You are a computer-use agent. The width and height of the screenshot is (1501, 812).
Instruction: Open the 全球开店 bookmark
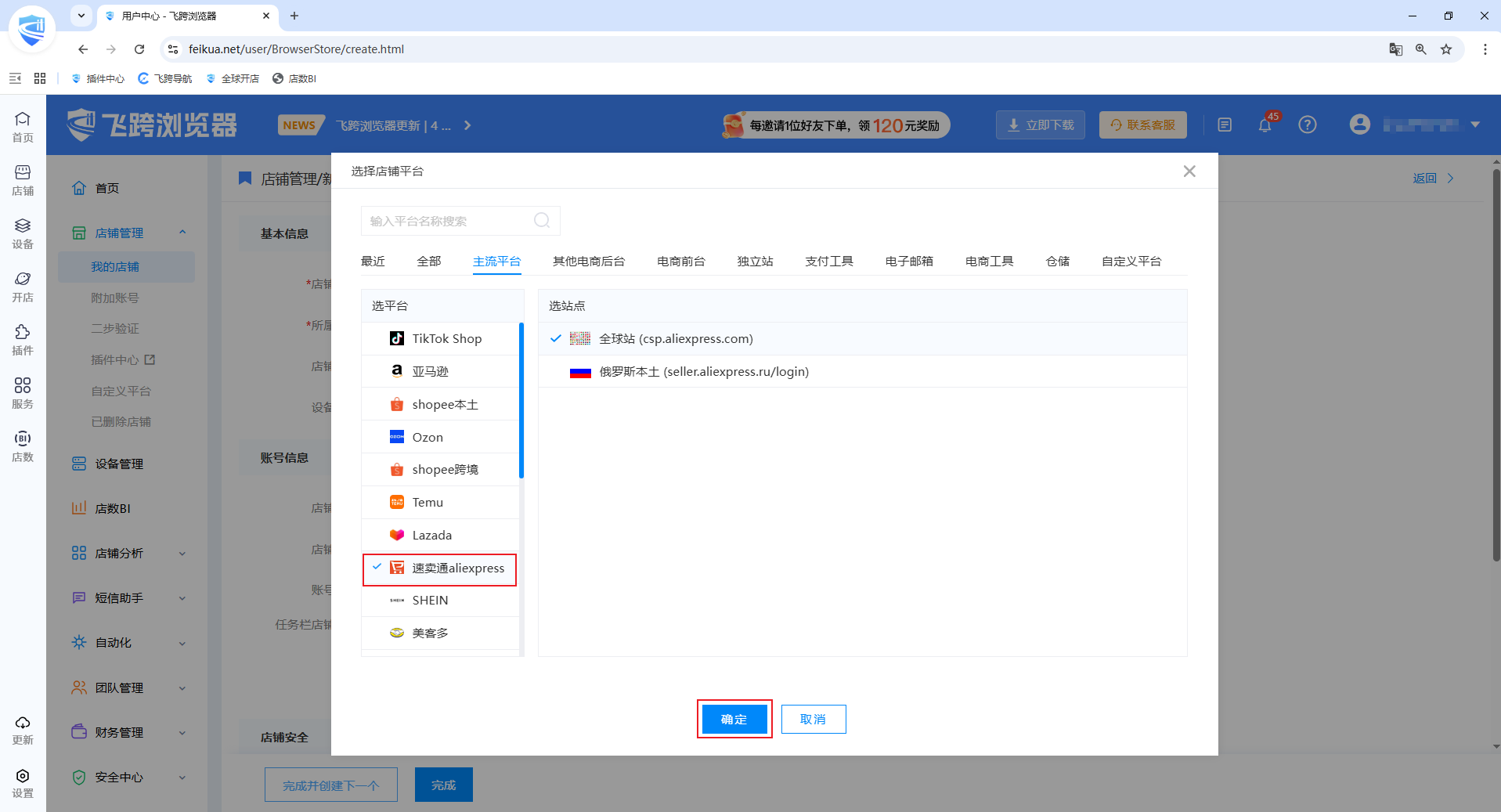click(x=233, y=78)
